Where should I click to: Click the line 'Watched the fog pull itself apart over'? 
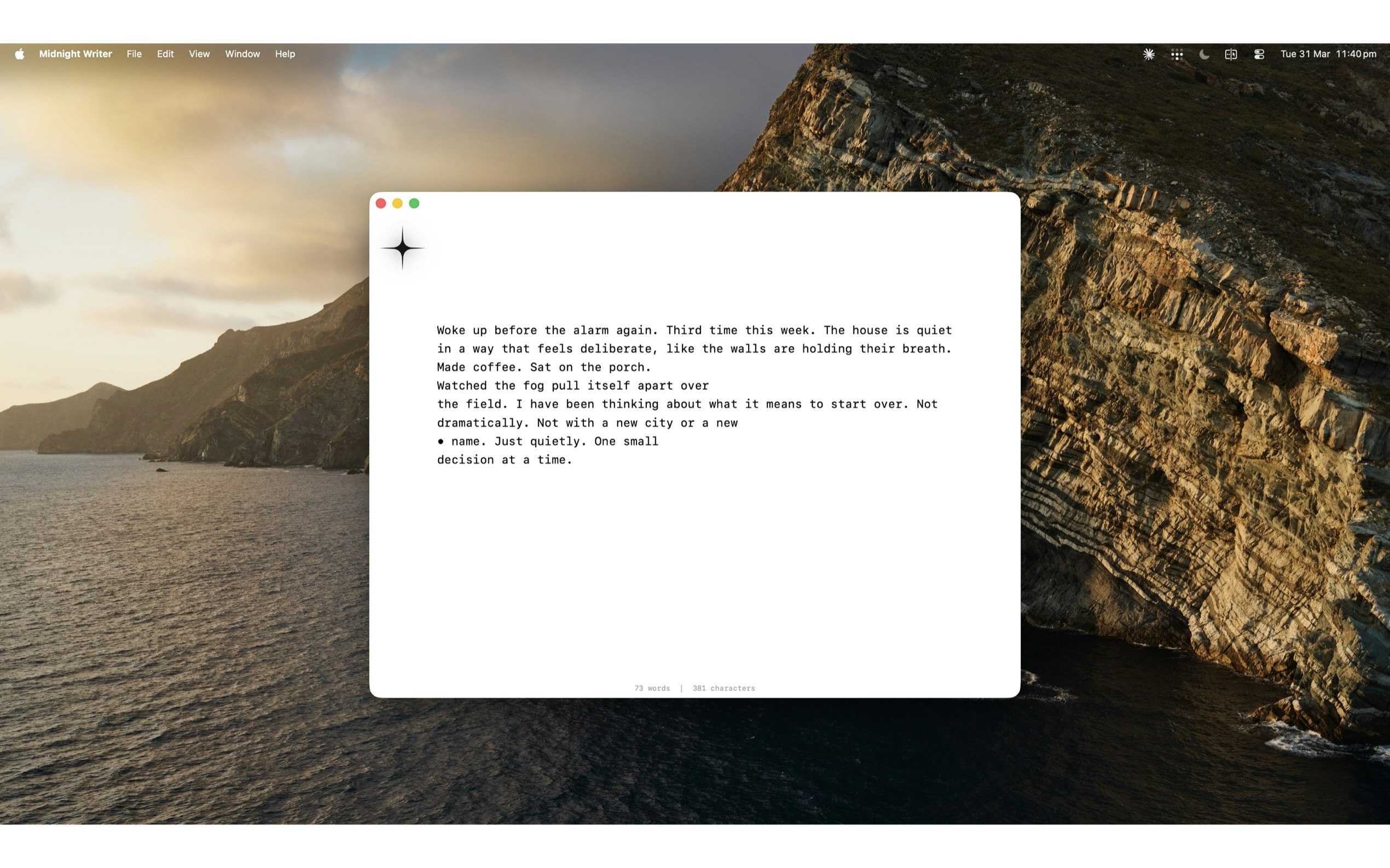pos(572,385)
